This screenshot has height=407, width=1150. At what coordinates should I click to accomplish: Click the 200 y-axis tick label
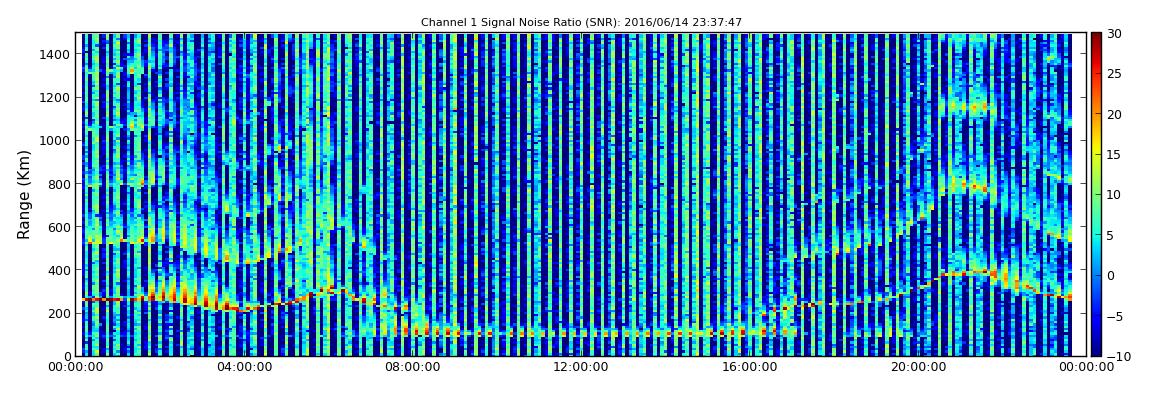coord(59,313)
